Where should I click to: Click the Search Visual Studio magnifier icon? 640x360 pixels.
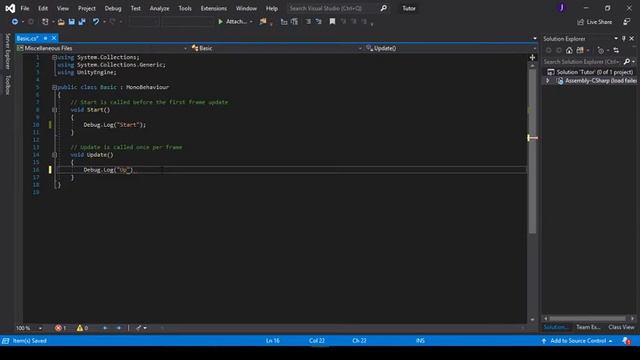coord(384,8)
